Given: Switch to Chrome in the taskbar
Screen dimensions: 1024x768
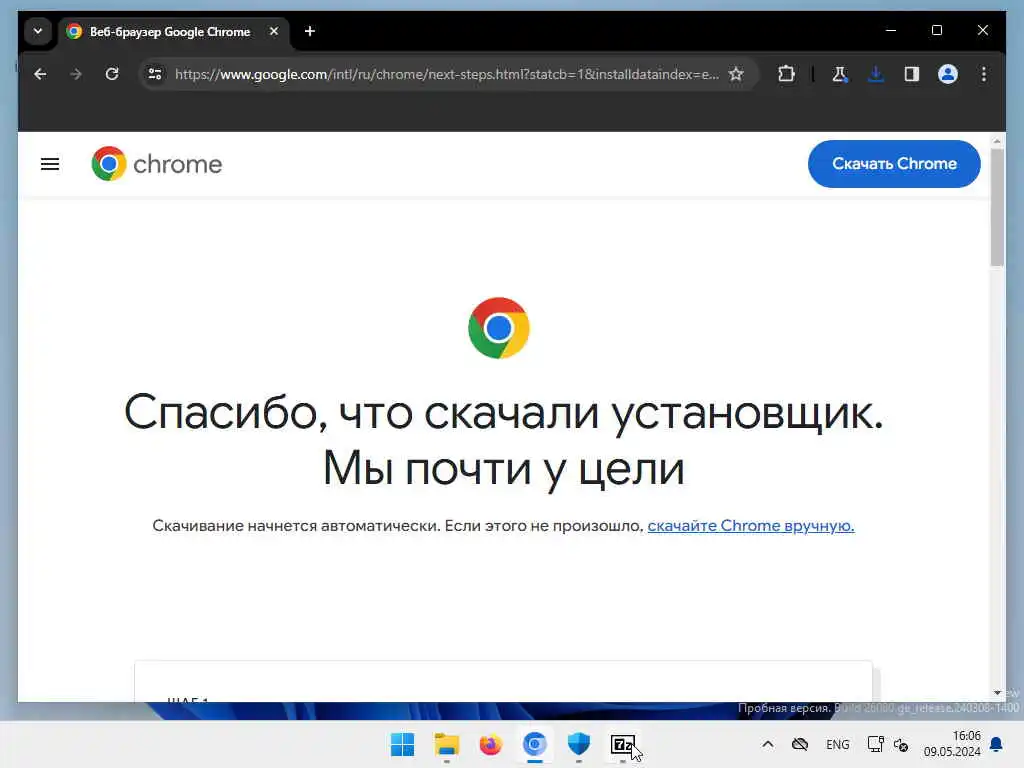Looking at the screenshot, I should click(x=535, y=744).
